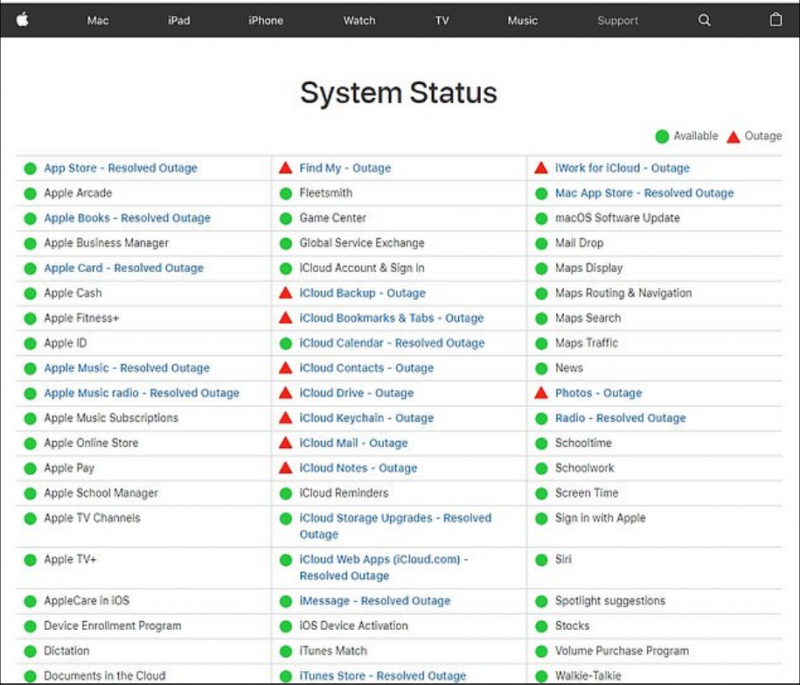Open the shopping bag icon
The image size is (800, 685).
pos(776,20)
